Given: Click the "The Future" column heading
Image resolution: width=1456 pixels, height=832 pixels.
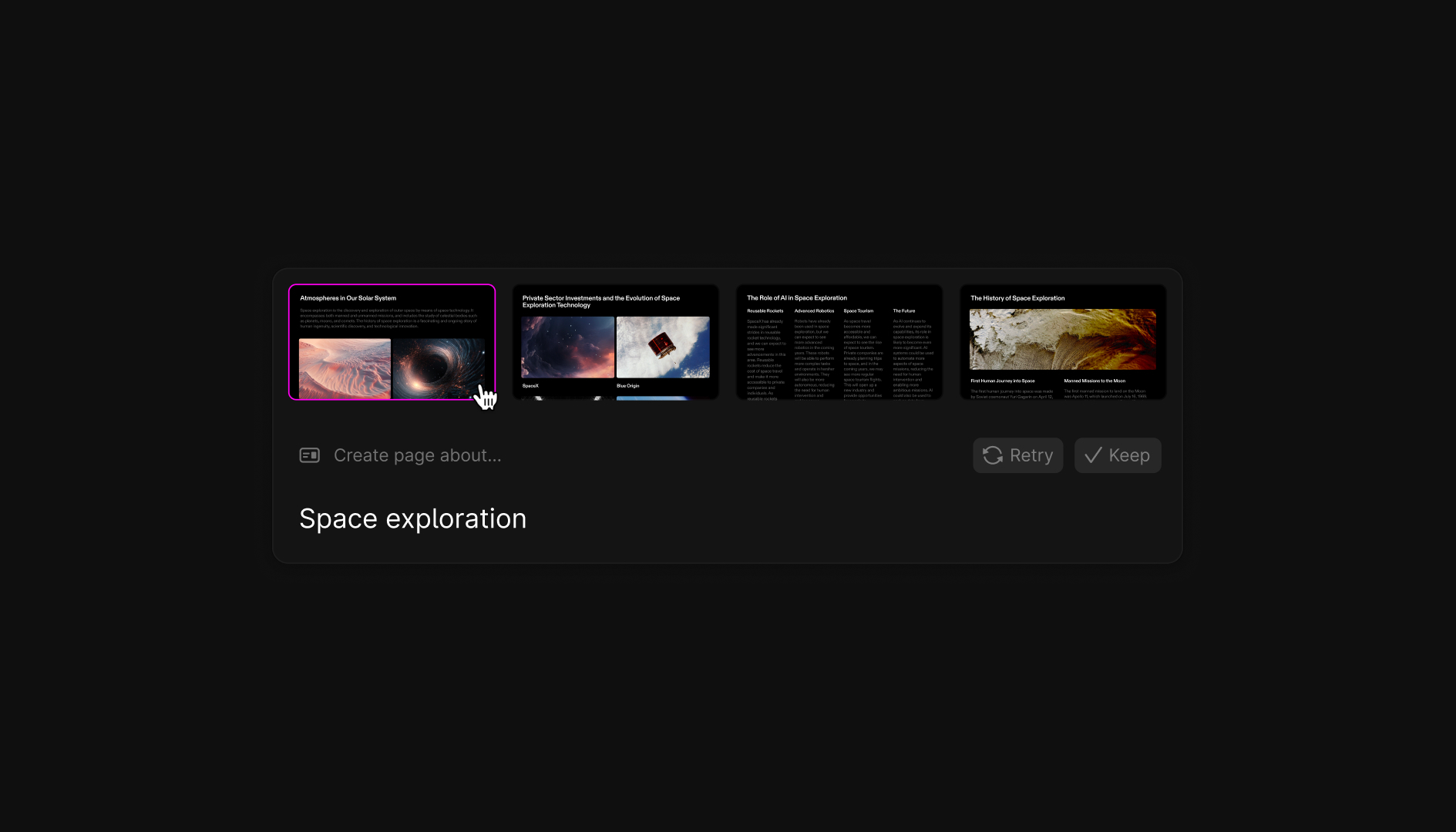Looking at the screenshot, I should [903, 311].
